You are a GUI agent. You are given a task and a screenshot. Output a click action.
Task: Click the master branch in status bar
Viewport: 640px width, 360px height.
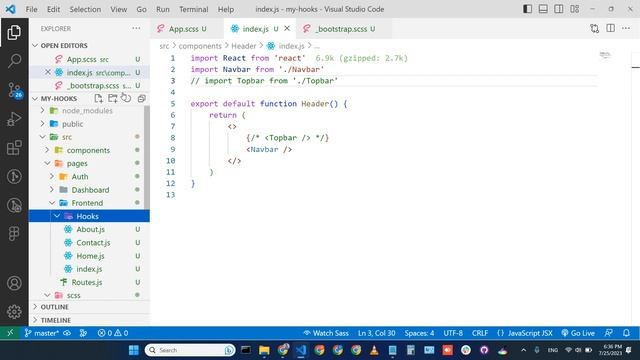(42, 333)
